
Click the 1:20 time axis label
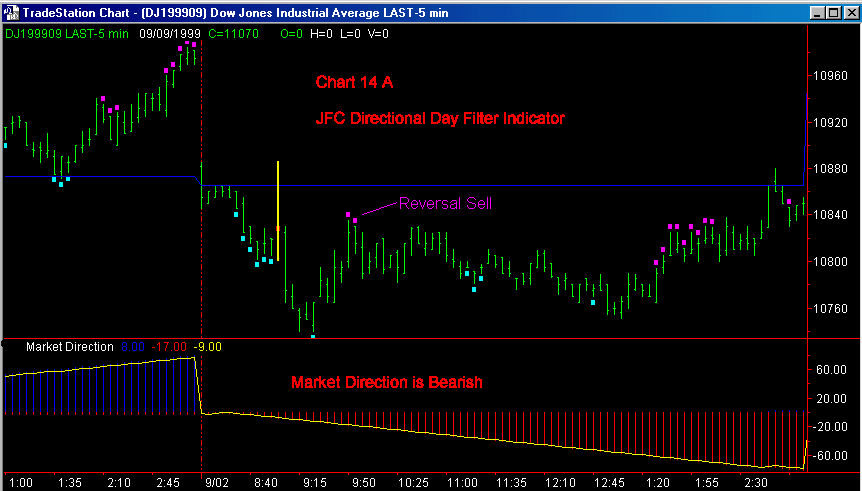pyautogui.click(x=658, y=483)
